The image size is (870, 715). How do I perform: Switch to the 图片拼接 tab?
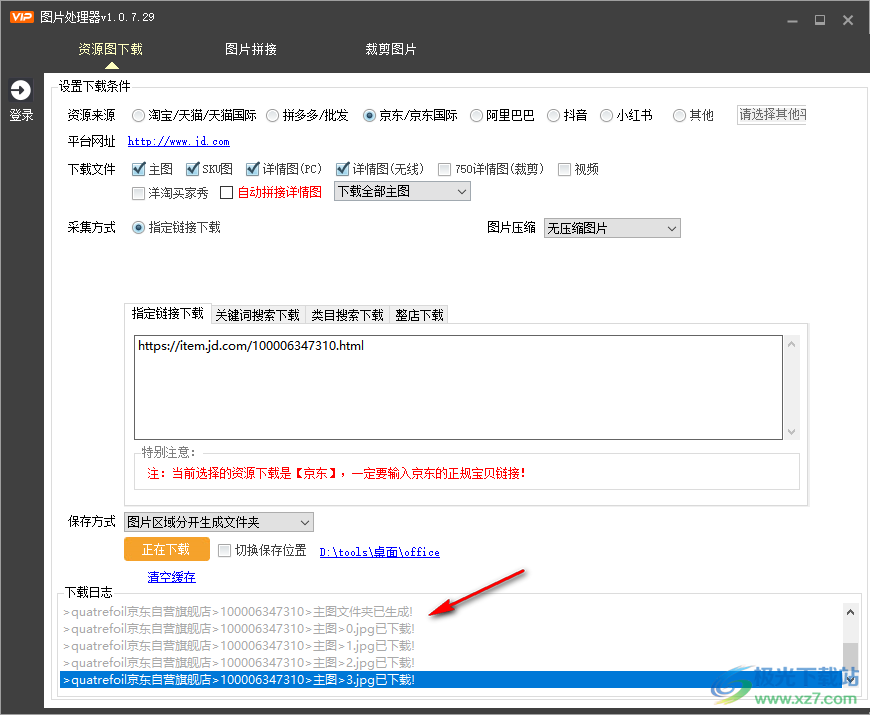click(x=251, y=48)
